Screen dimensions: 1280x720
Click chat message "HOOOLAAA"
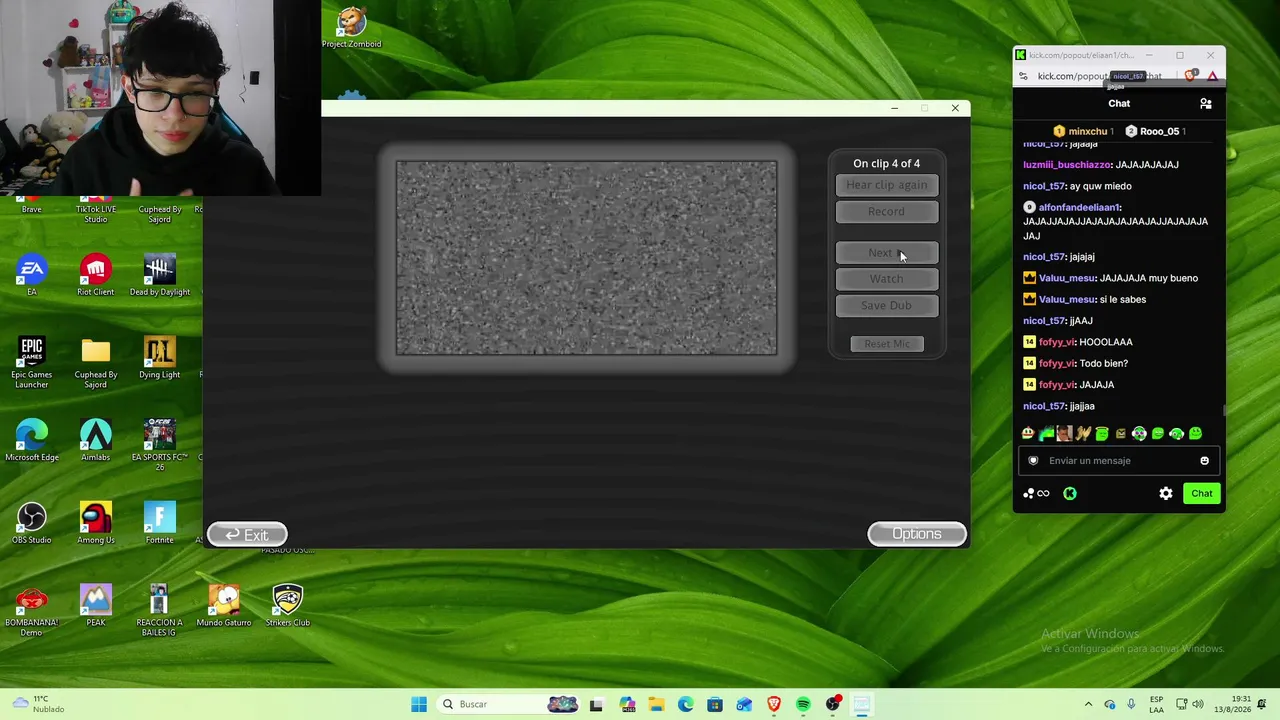click(x=1106, y=342)
